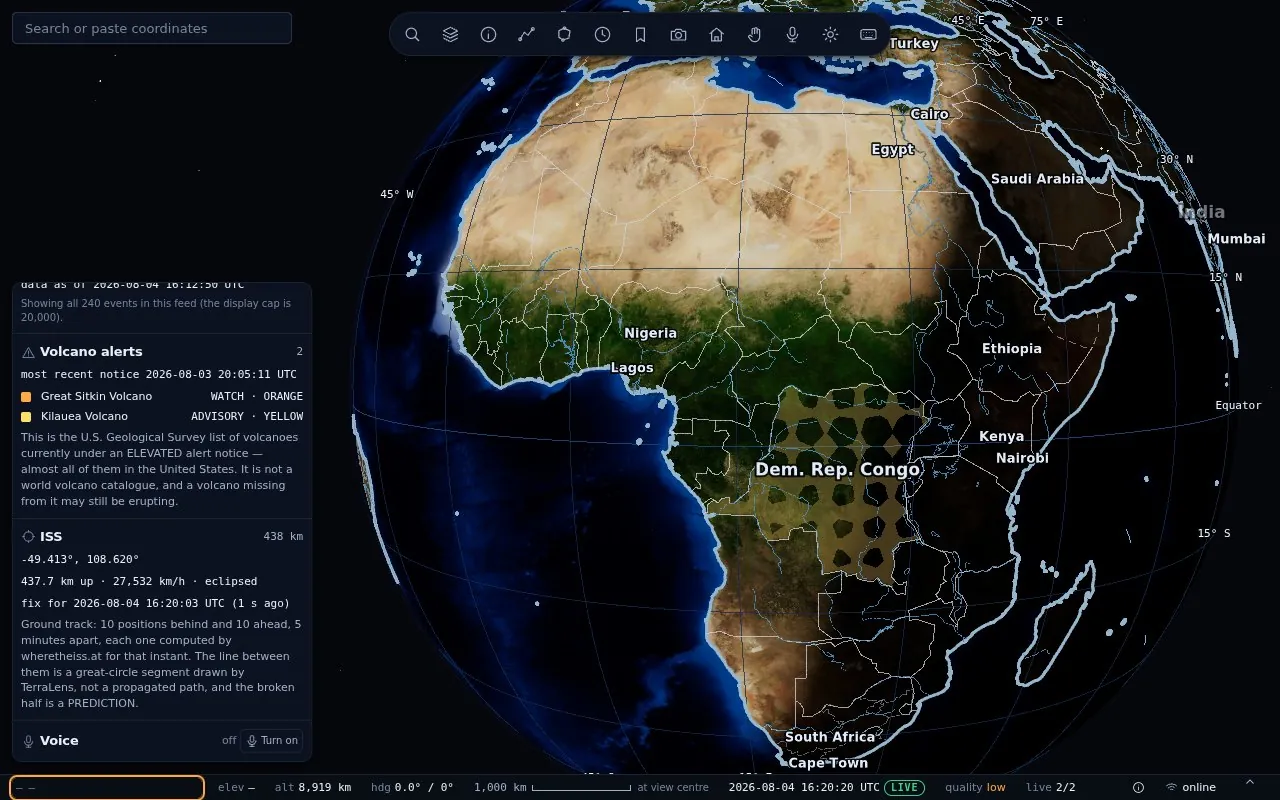This screenshot has height=800, width=1280.
Task: Click the UTC date-time 2026-08-04 16:20:20
Action: (x=804, y=787)
